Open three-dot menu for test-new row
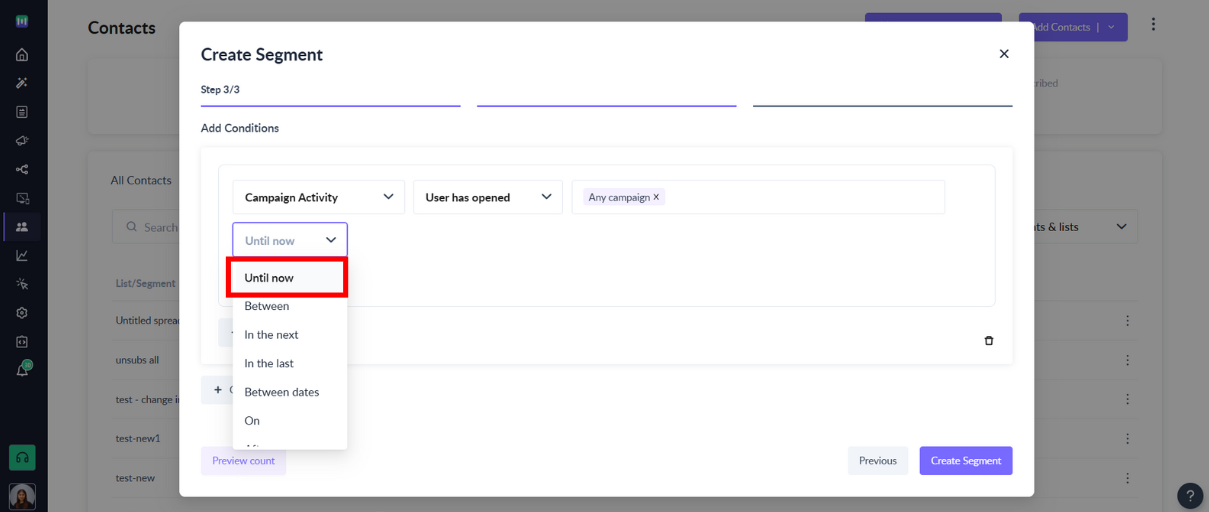 point(1128,478)
